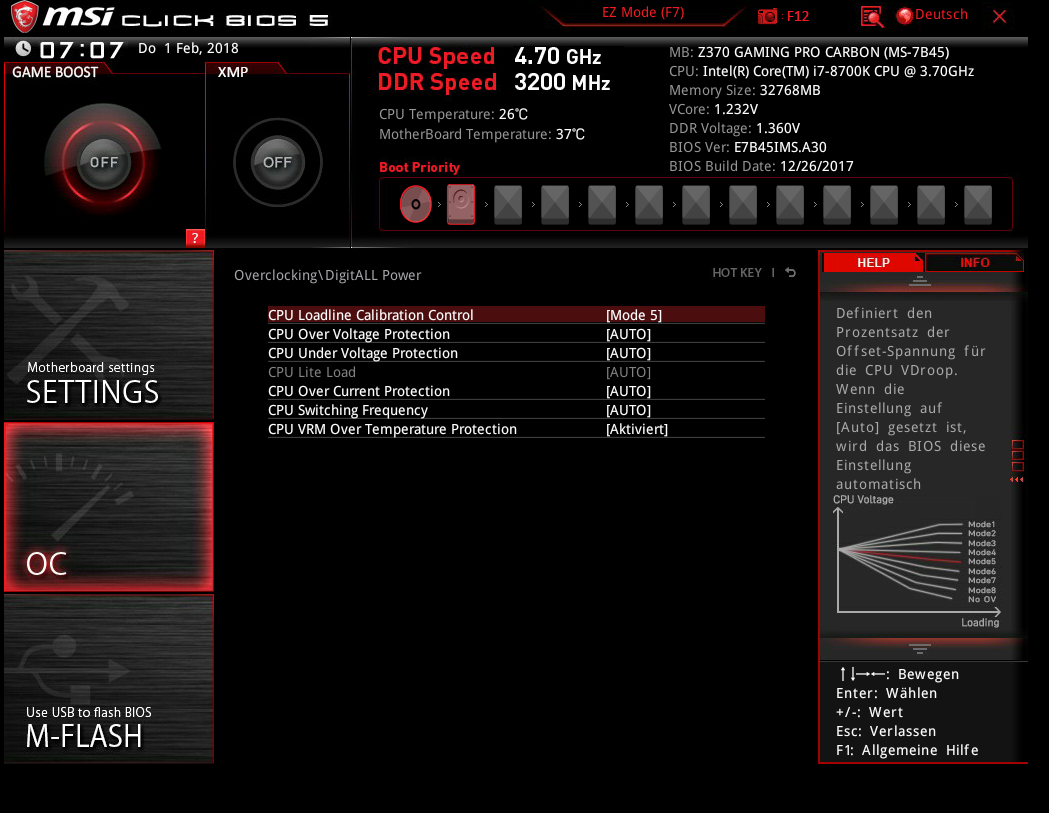The image size is (1049, 813).
Task: Click the Overclocking\DigitALL Power breadcrumb
Action: point(327,275)
